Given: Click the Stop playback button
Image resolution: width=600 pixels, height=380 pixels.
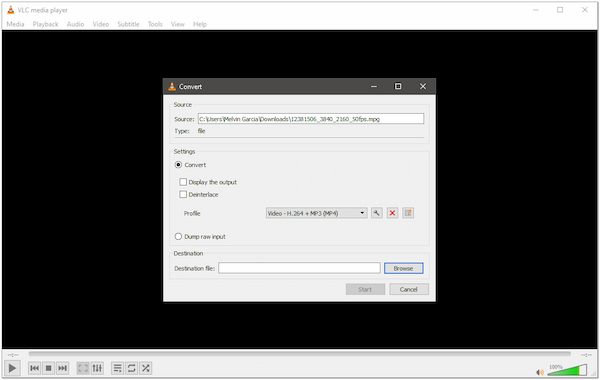Looking at the screenshot, I should pyautogui.click(x=49, y=368).
